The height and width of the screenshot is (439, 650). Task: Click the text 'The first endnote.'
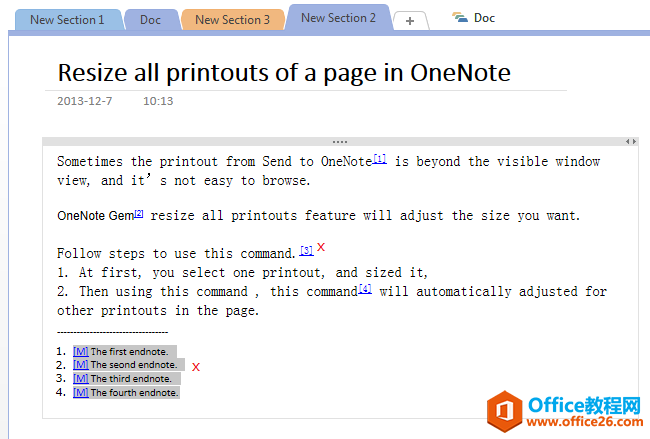pyautogui.click(x=129, y=352)
